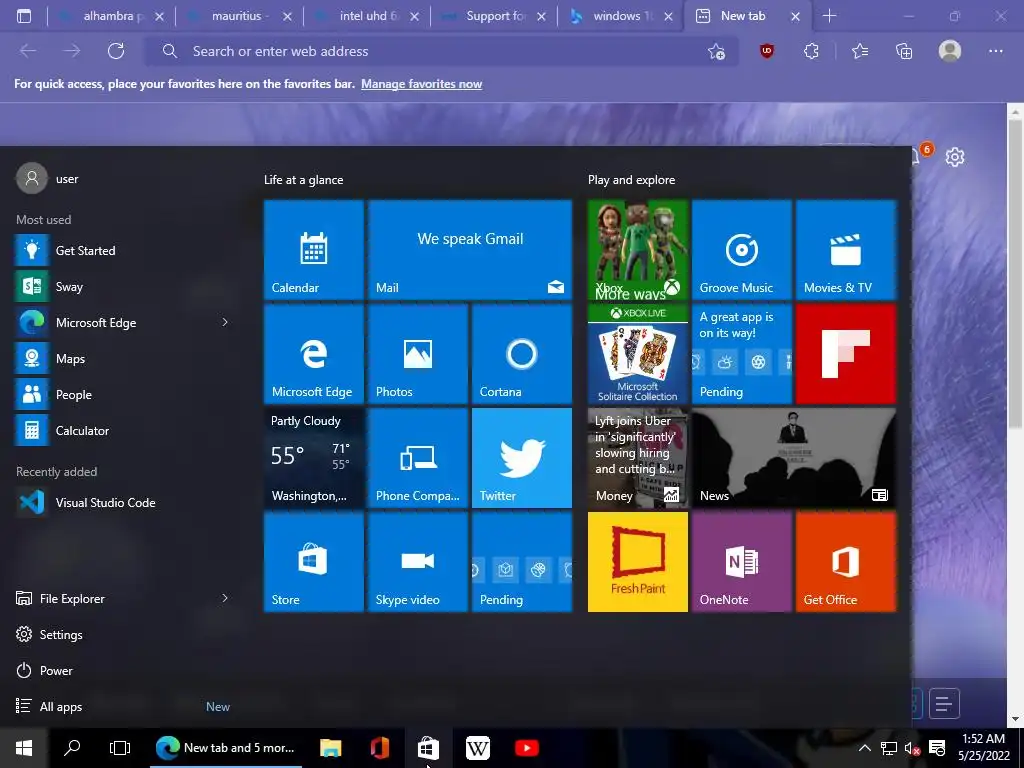
Task: Launch Visual Studio Code from Recently added
Action: (x=124, y=502)
